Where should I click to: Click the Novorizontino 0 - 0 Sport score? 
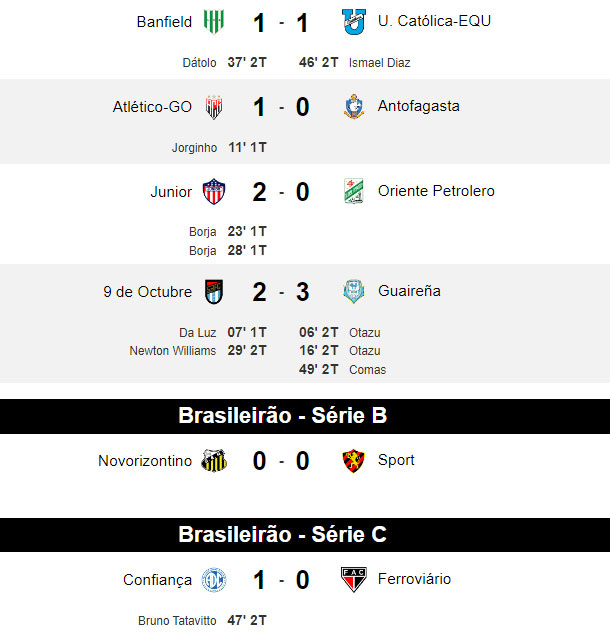click(281, 461)
